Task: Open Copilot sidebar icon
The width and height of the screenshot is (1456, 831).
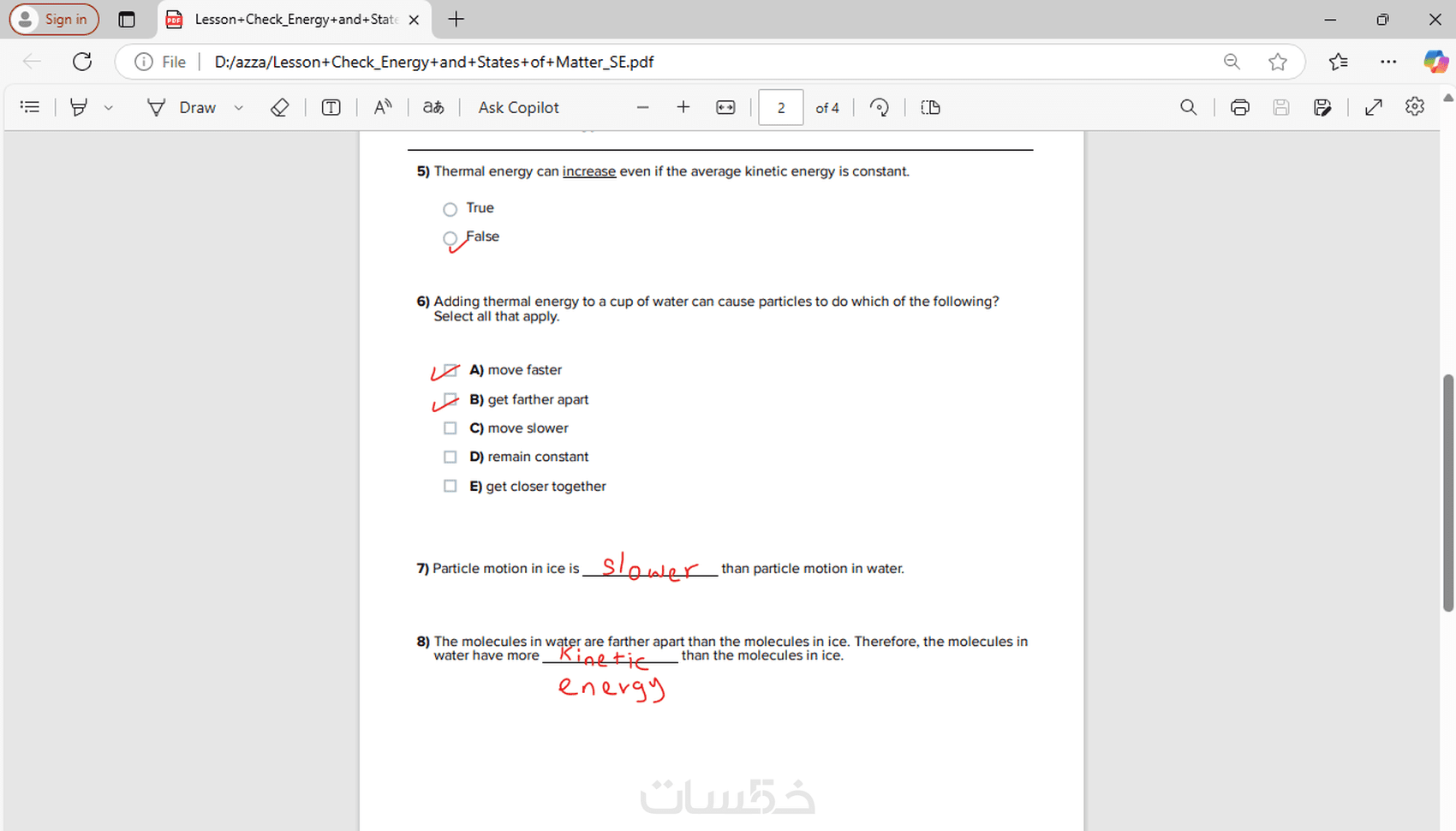Action: (x=1435, y=62)
